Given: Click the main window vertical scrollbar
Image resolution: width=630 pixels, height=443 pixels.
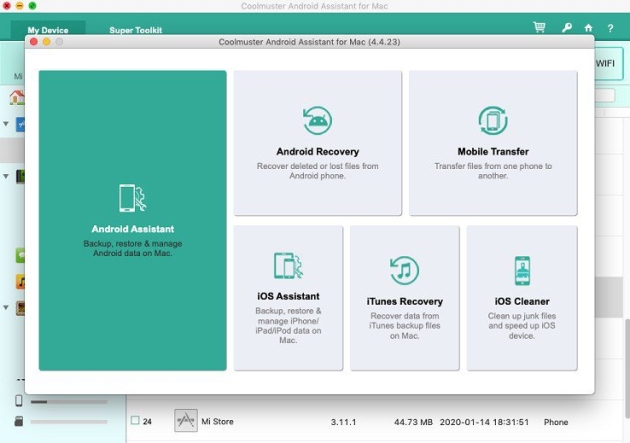Looking at the screenshot, I should point(627,369).
